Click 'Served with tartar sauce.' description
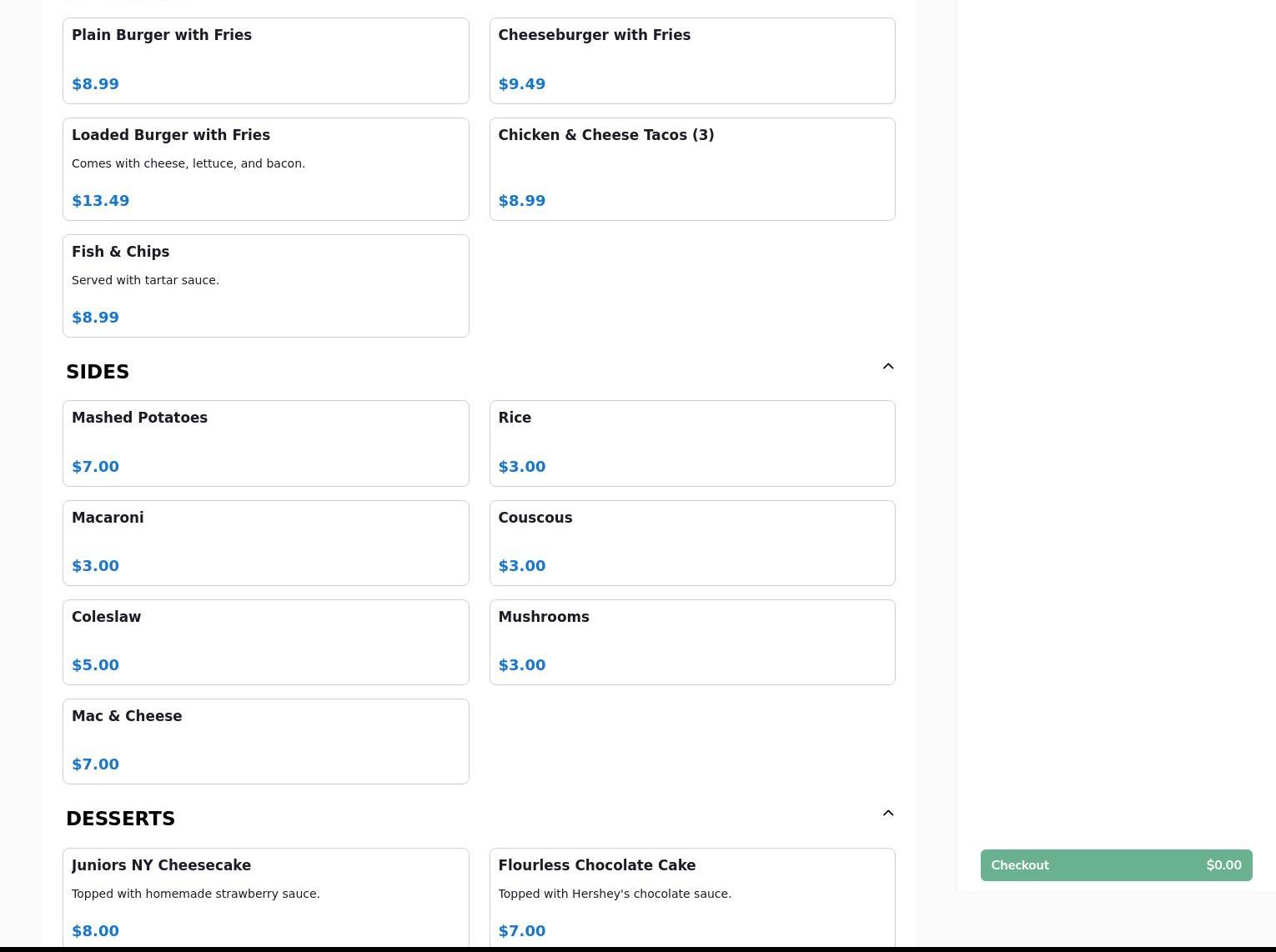This screenshot has height=952, width=1276. click(145, 280)
